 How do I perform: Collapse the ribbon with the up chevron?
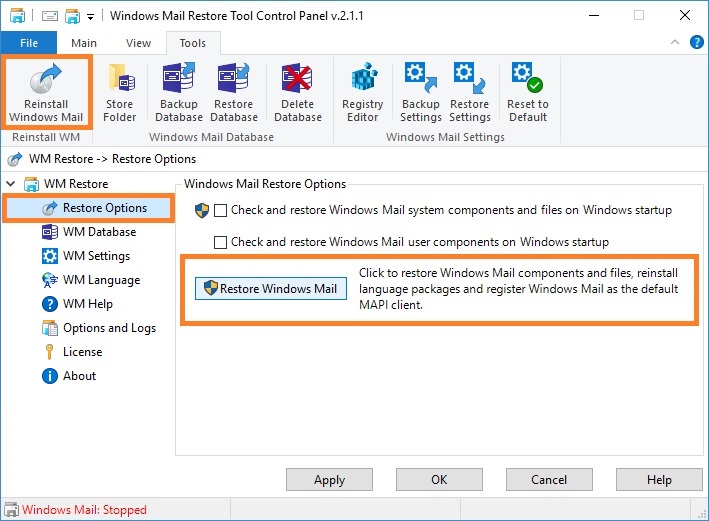(675, 43)
